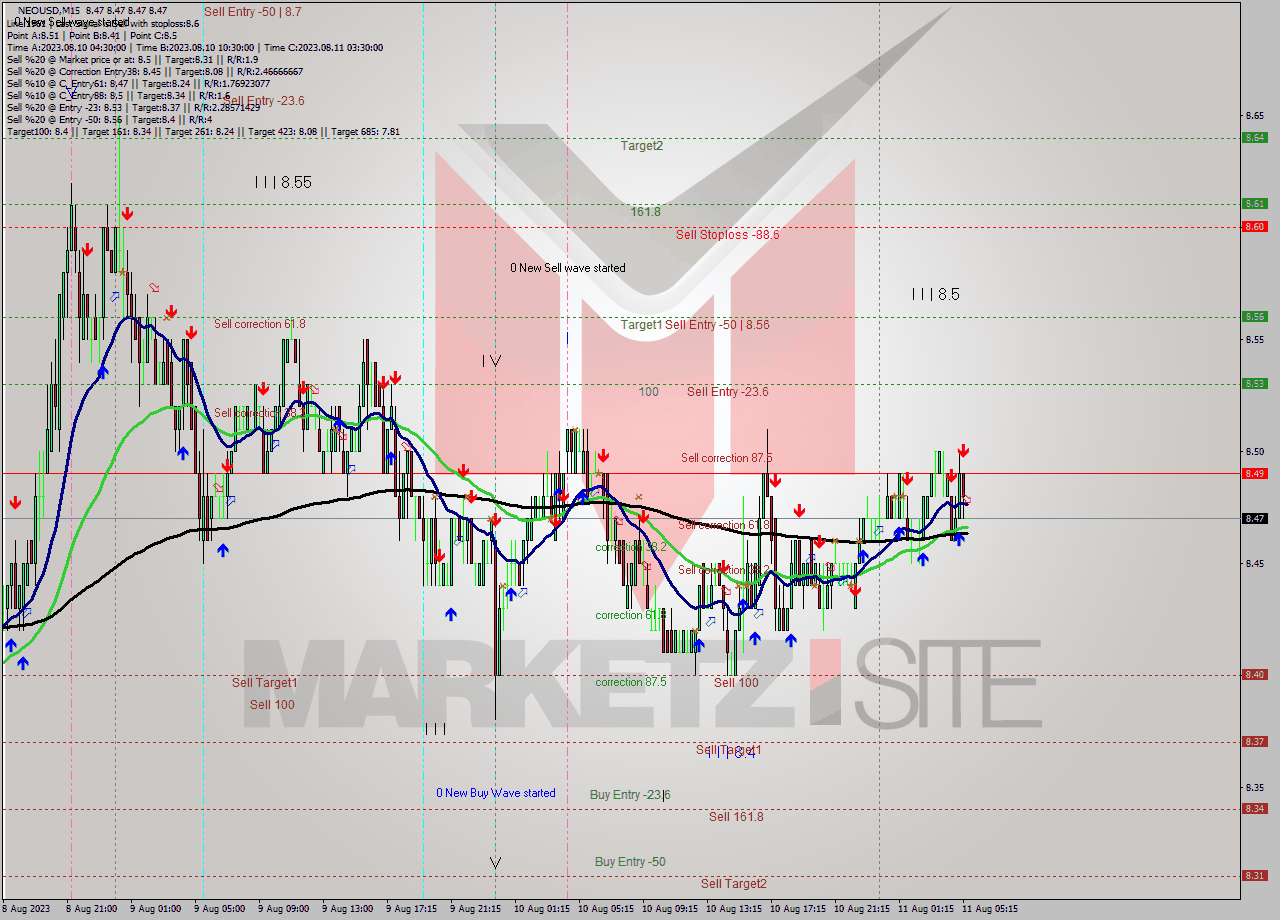Select the Buy Entry -50 label

coord(630,861)
